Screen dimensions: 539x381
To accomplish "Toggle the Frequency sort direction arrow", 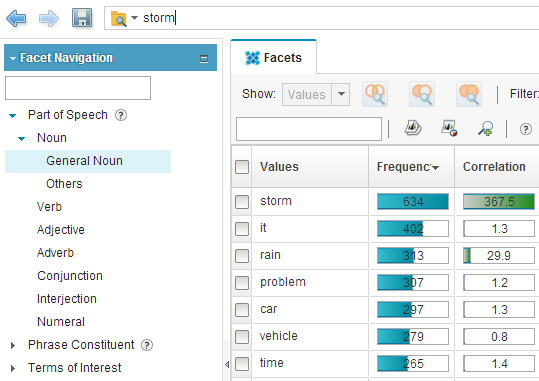I will (436, 168).
